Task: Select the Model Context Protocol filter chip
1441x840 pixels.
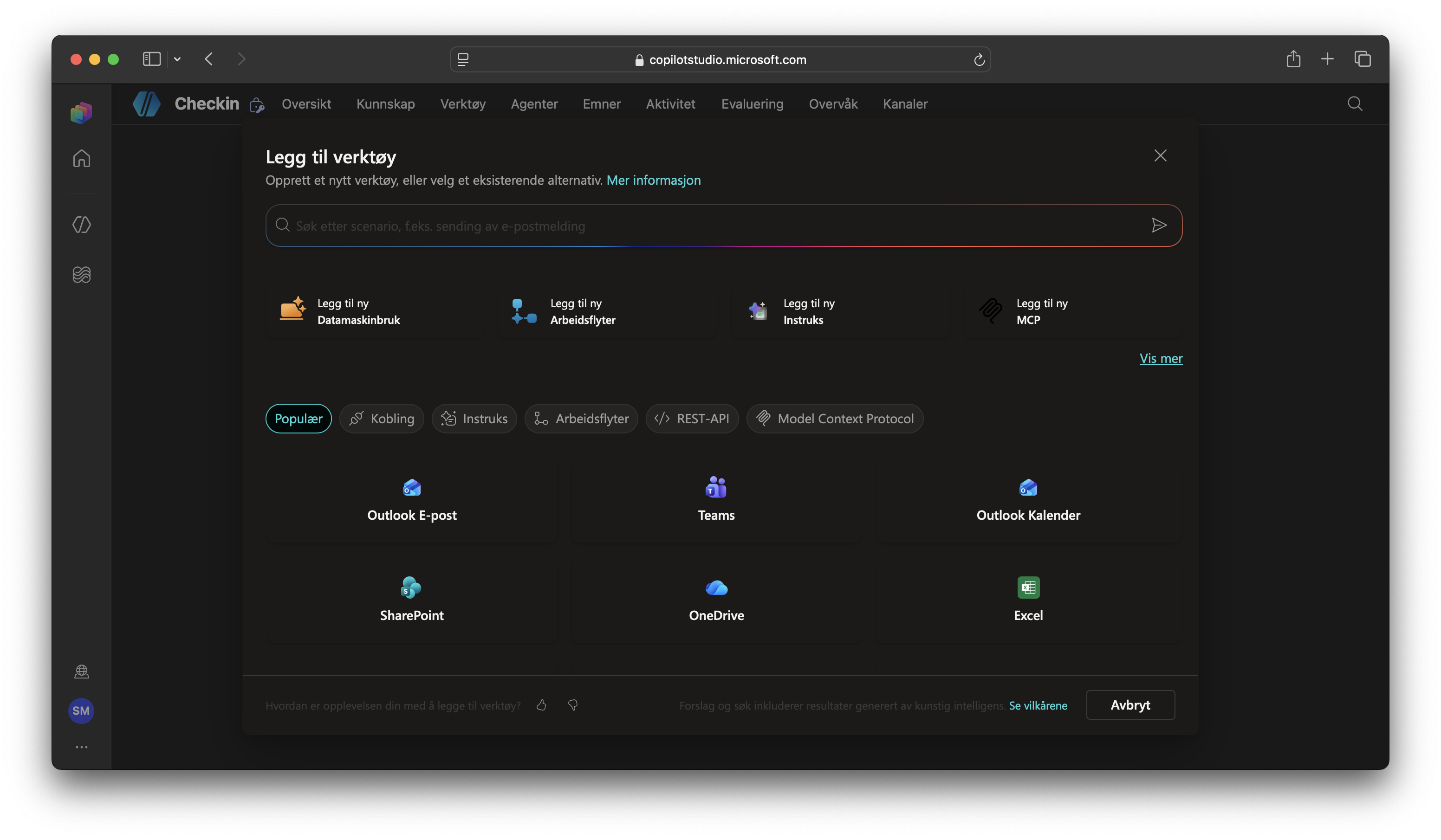Action: click(x=835, y=419)
